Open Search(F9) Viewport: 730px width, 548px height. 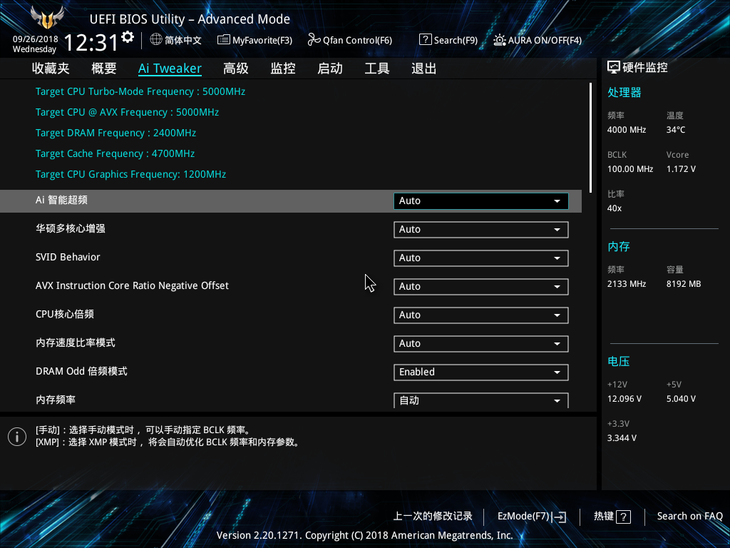click(448, 40)
